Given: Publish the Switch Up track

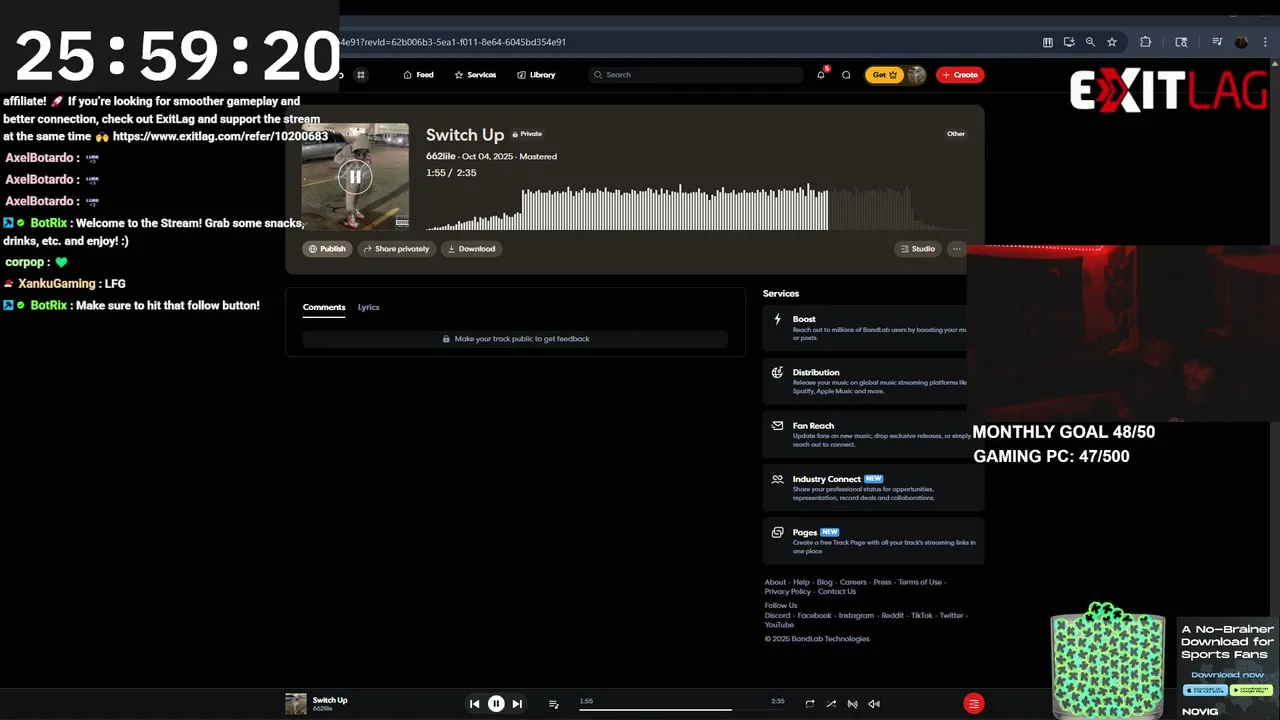Looking at the screenshot, I should click(327, 249).
